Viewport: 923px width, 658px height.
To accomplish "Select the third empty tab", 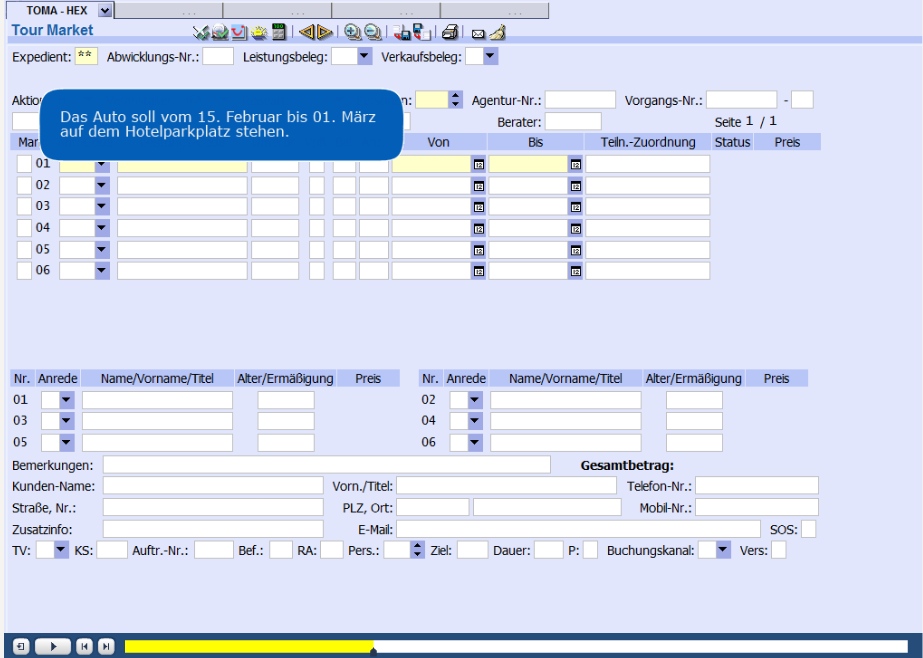I will (x=277, y=11).
